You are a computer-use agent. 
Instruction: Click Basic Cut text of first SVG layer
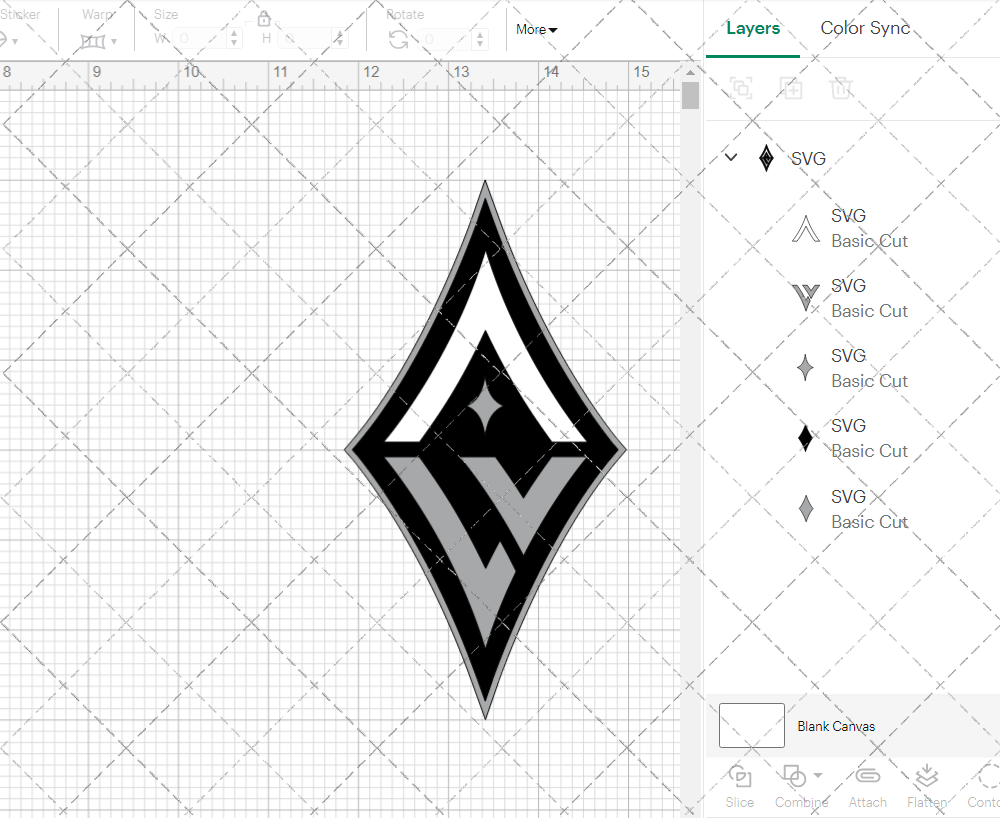[869, 241]
